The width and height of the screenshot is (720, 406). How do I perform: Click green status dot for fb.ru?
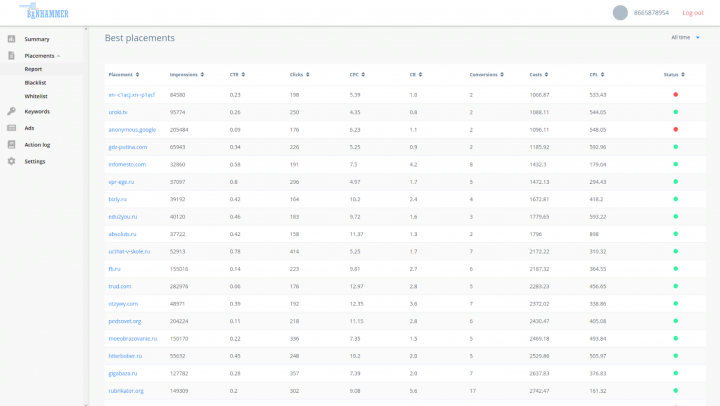point(675,269)
